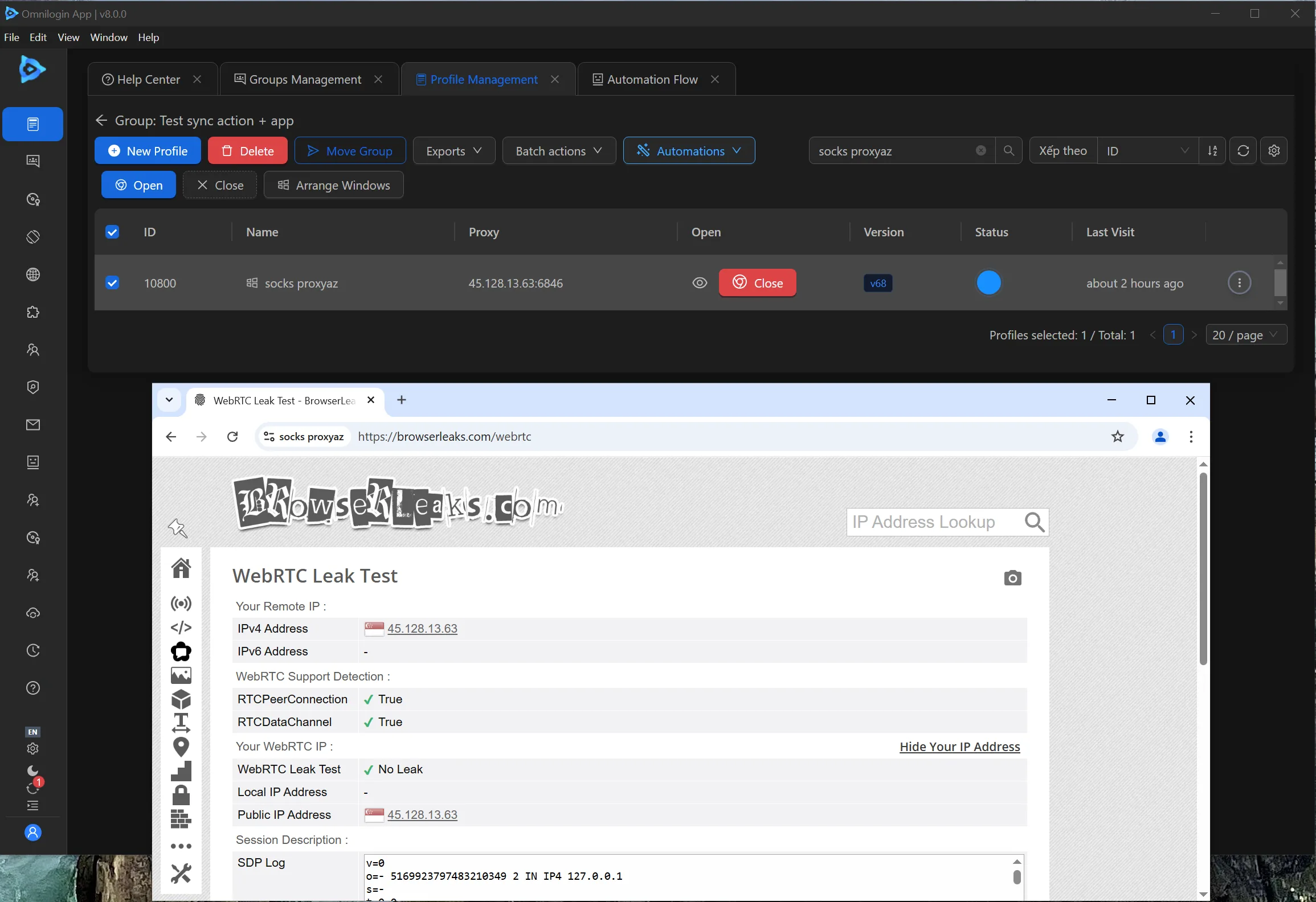The width and height of the screenshot is (1316, 902).
Task: Expand the Batch actions dropdown
Action: (558, 151)
